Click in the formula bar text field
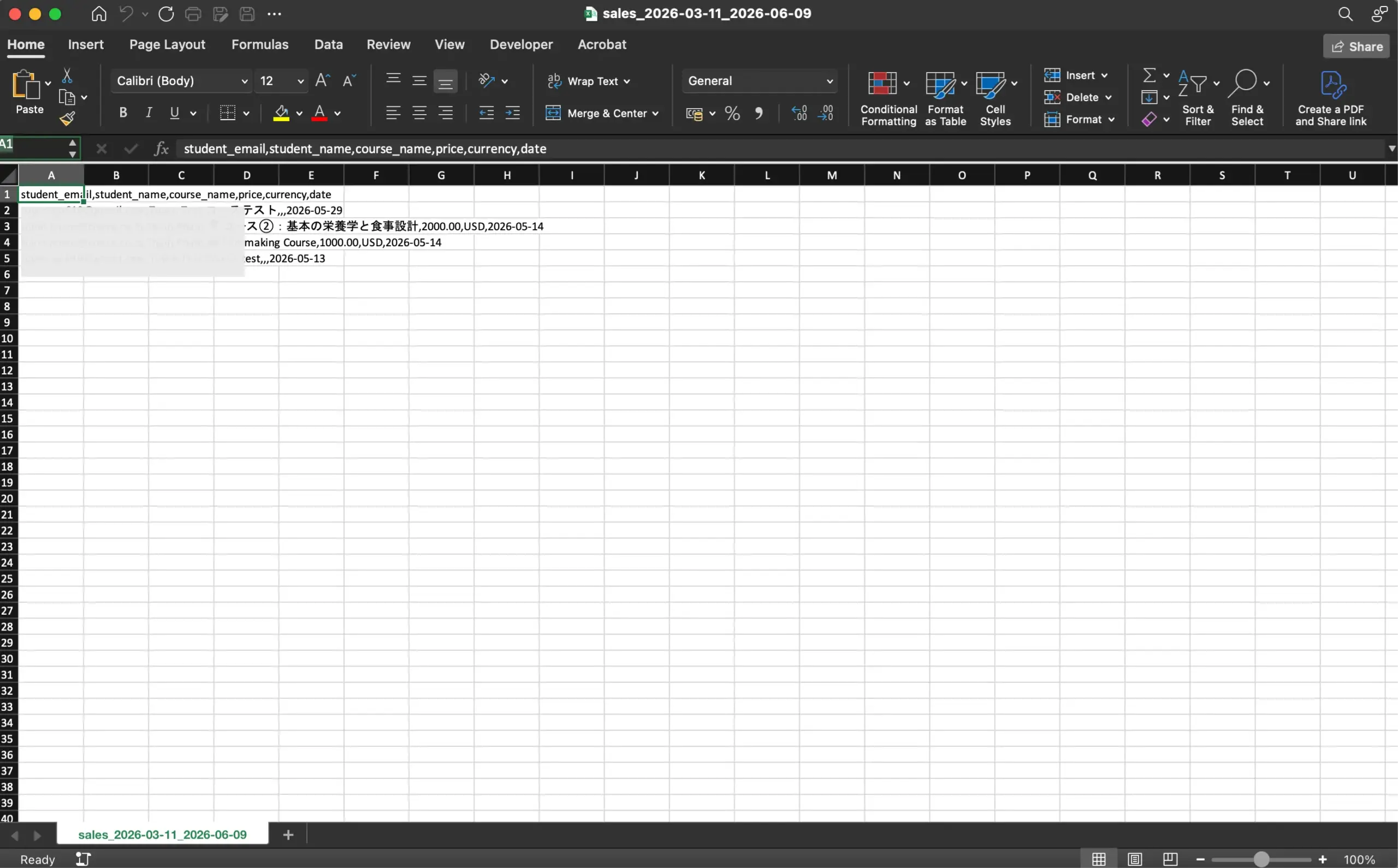Viewport: 1398px width, 868px height. (781, 148)
